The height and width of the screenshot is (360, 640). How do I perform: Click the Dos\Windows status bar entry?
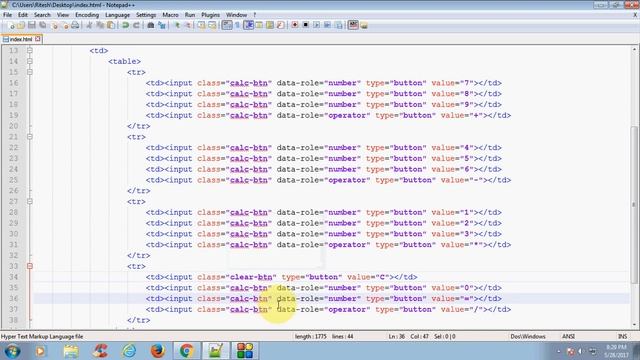point(528,337)
